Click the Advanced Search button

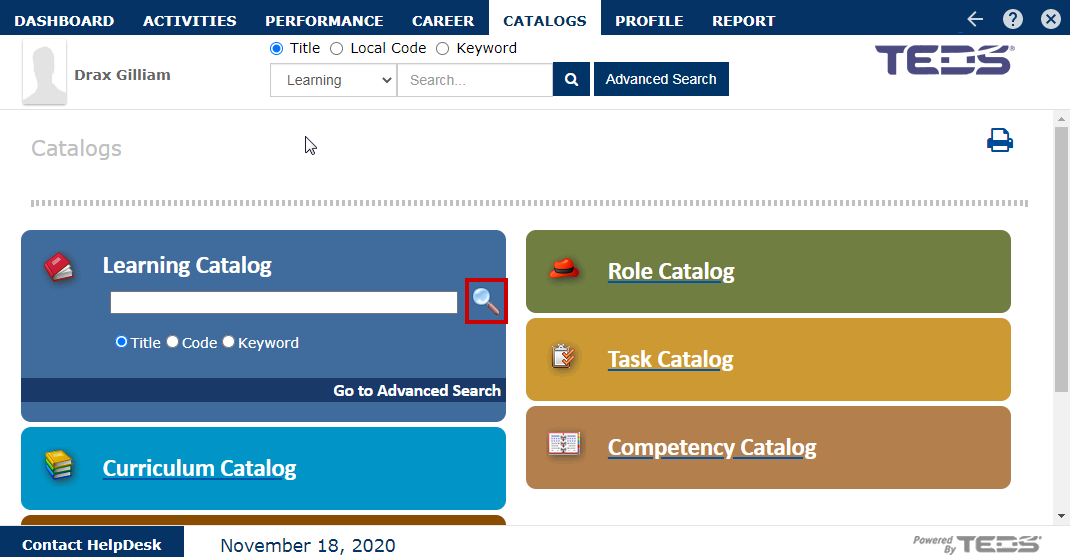661,79
